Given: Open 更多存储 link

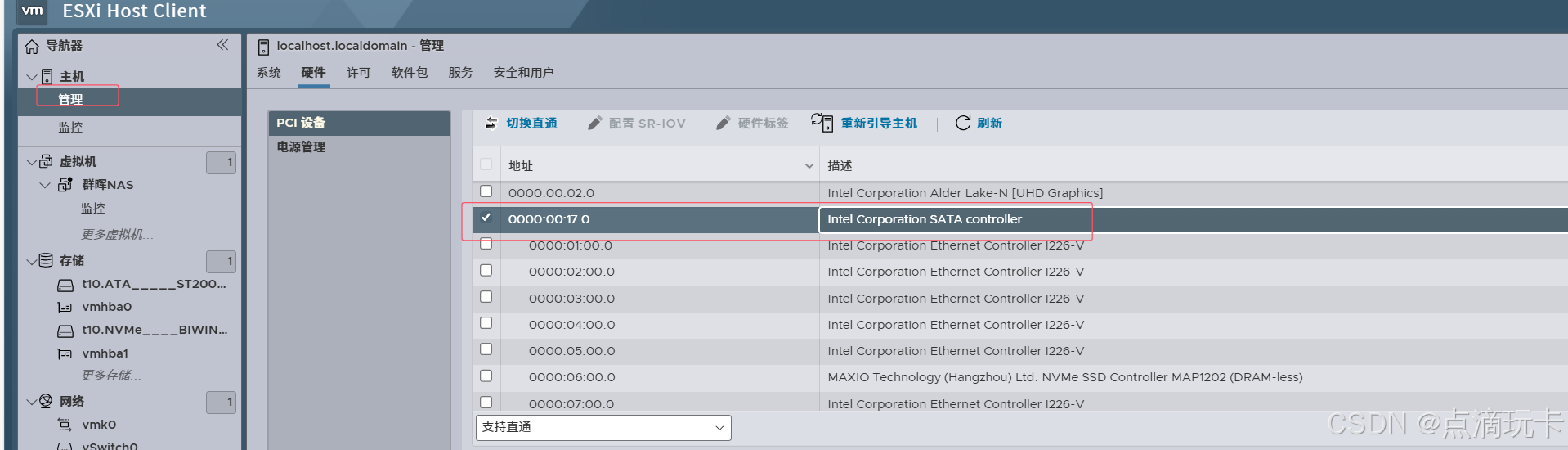Looking at the screenshot, I should [111, 376].
